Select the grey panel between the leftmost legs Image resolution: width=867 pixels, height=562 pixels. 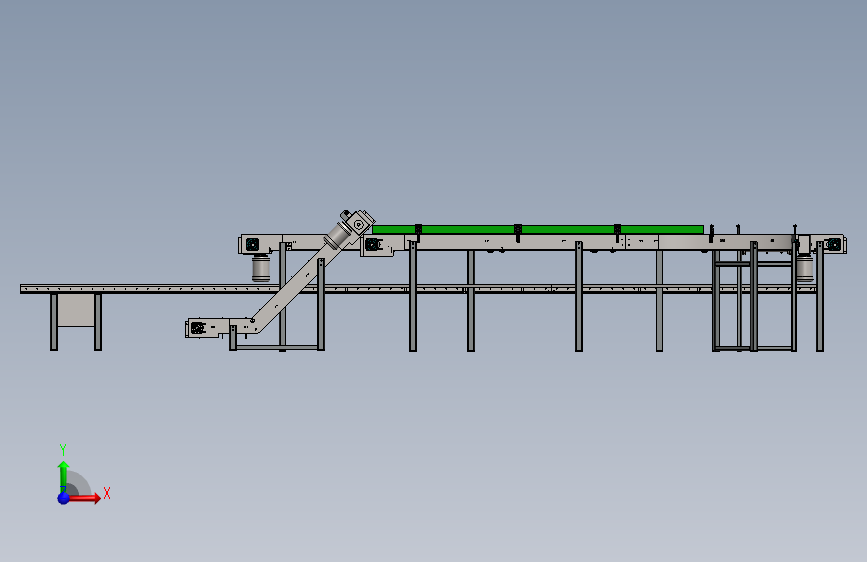point(76,310)
